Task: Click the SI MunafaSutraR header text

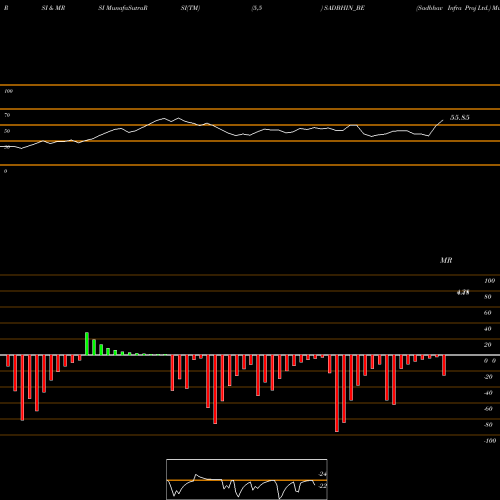Action: 123,8
